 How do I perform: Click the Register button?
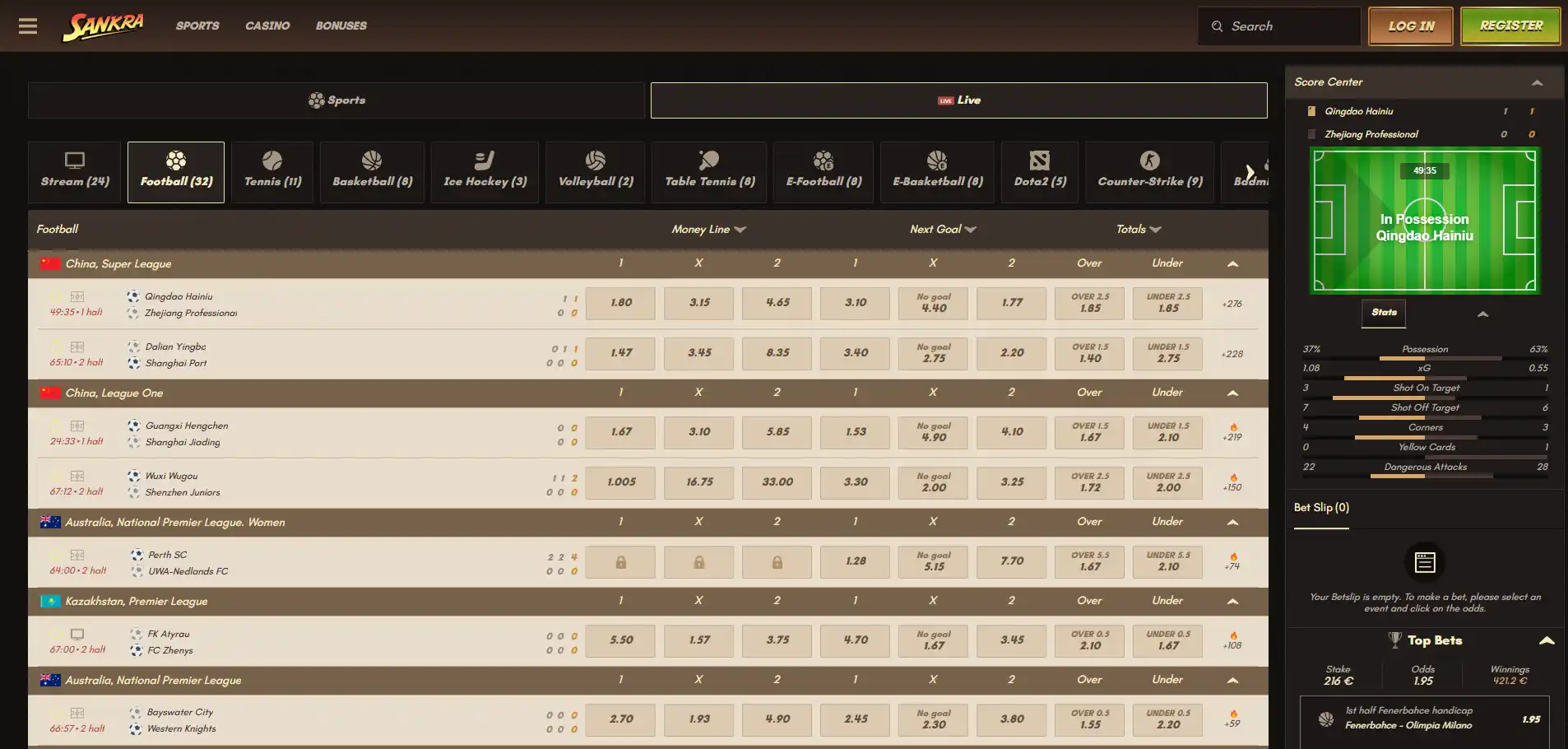click(x=1510, y=26)
